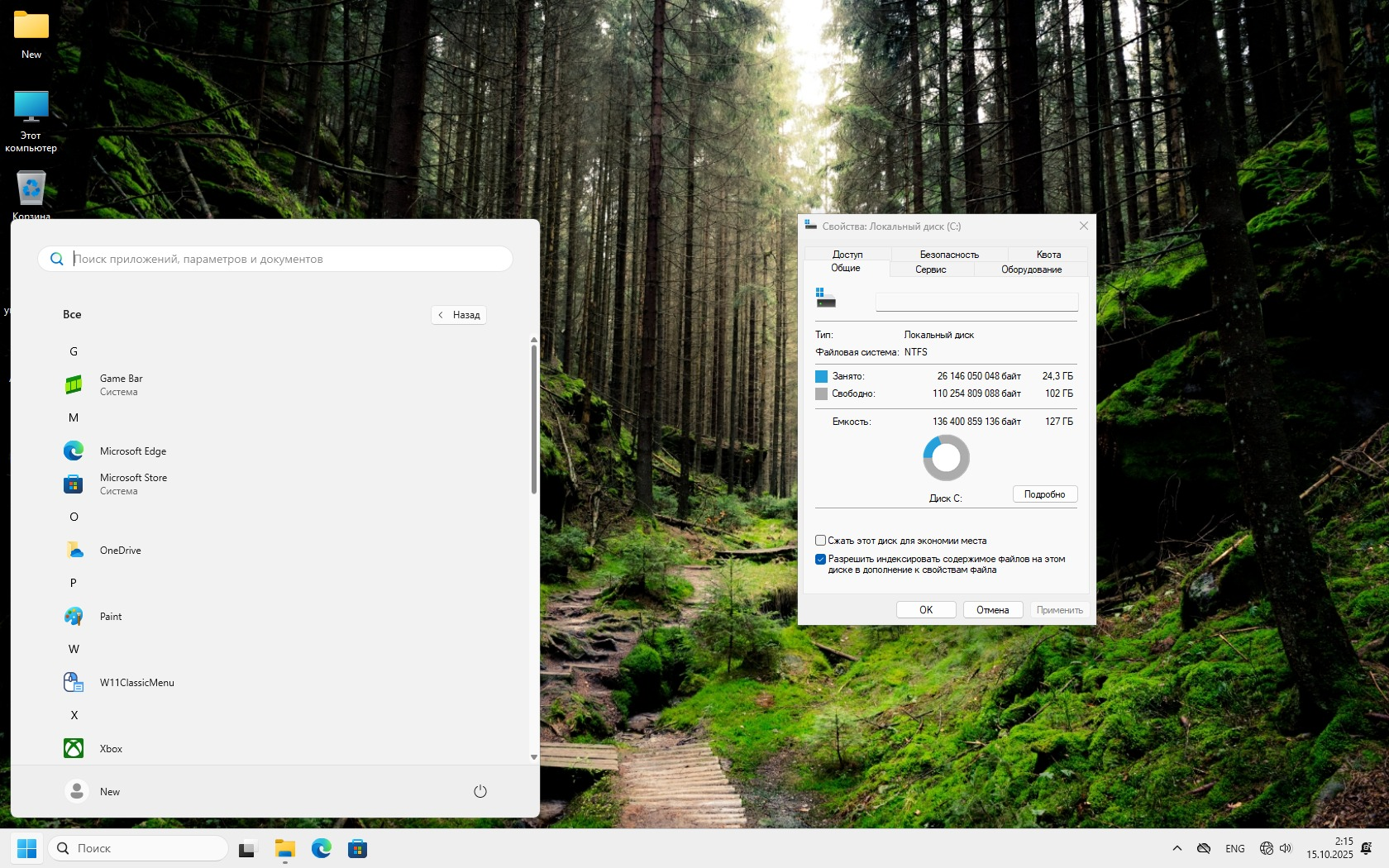This screenshot has width=1389, height=868.
Task: Open OneDrive from the app list
Action: coord(120,551)
